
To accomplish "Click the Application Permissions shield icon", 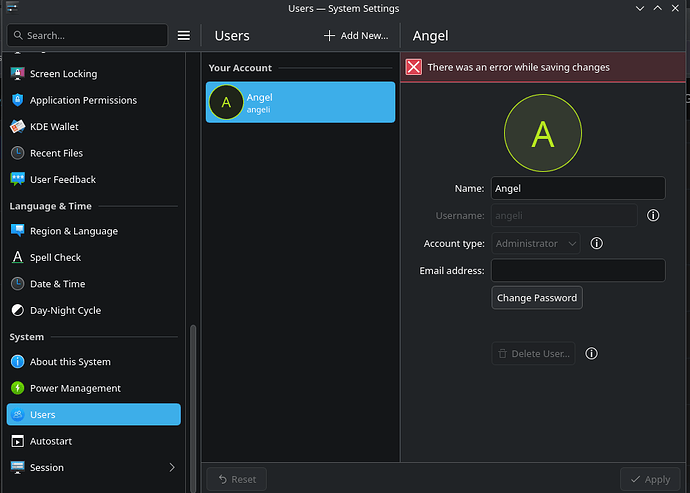I will (x=17, y=100).
